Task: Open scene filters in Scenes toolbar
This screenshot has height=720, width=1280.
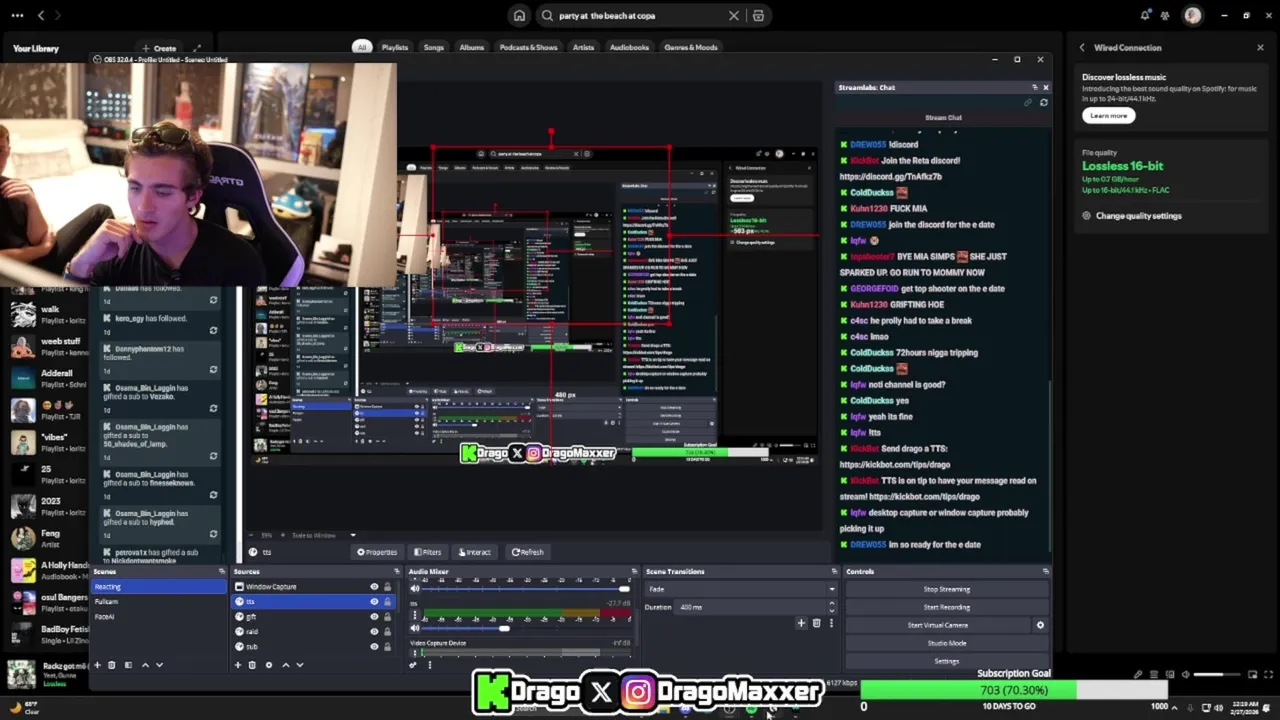Action: click(128, 665)
